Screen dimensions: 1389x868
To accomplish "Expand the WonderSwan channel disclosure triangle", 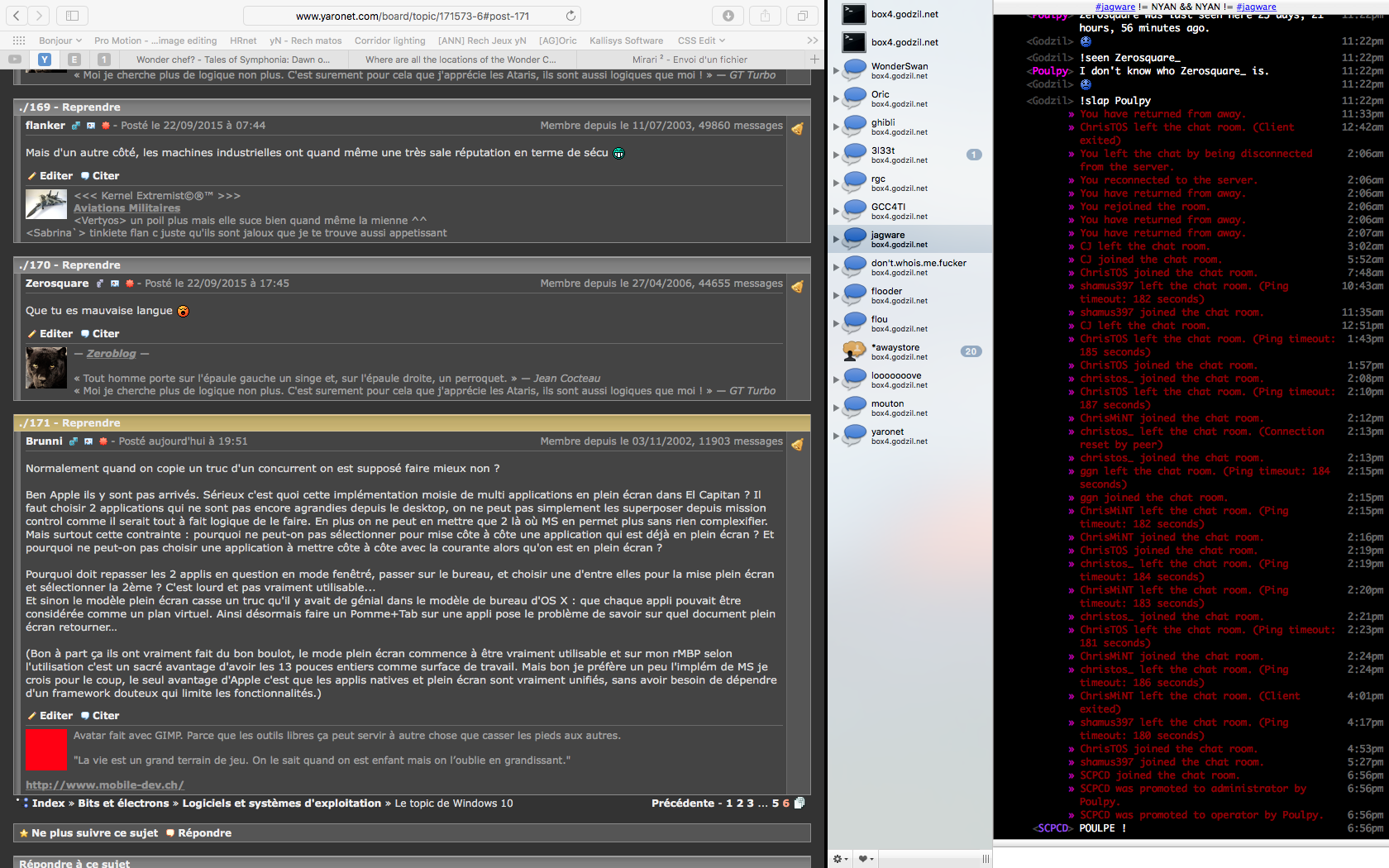I will [836, 71].
